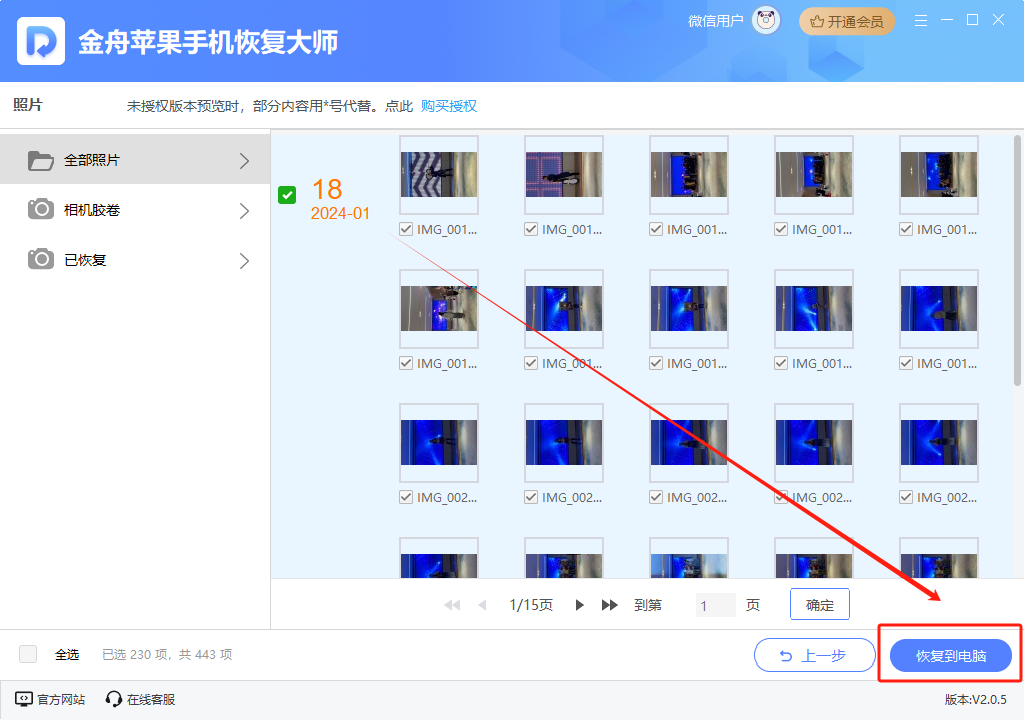Open the 购买授权 purchase license link
Screen dimensions: 1024x720
point(450,105)
